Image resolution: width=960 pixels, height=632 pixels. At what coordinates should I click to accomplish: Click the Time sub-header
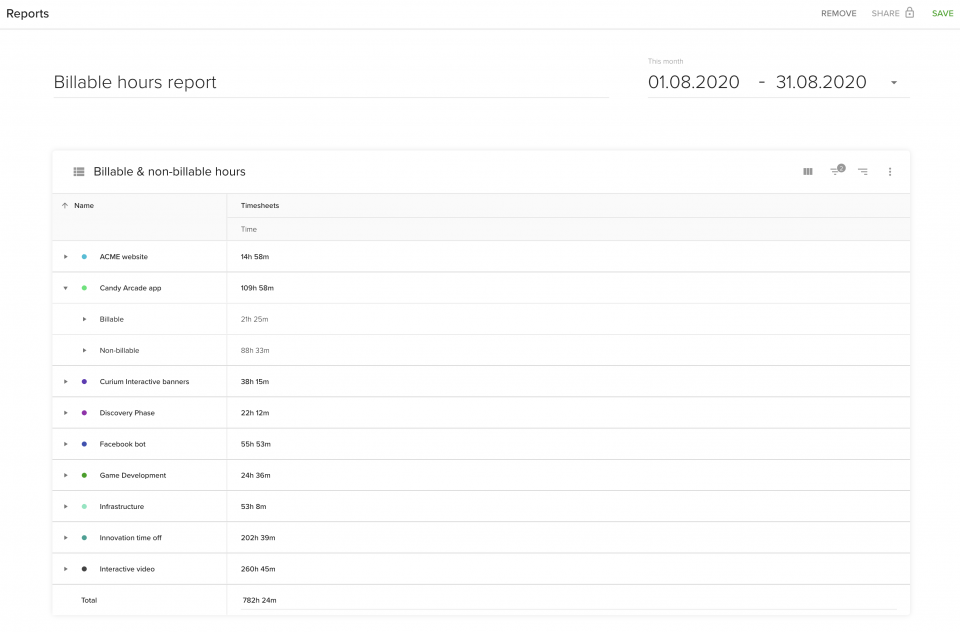point(249,229)
